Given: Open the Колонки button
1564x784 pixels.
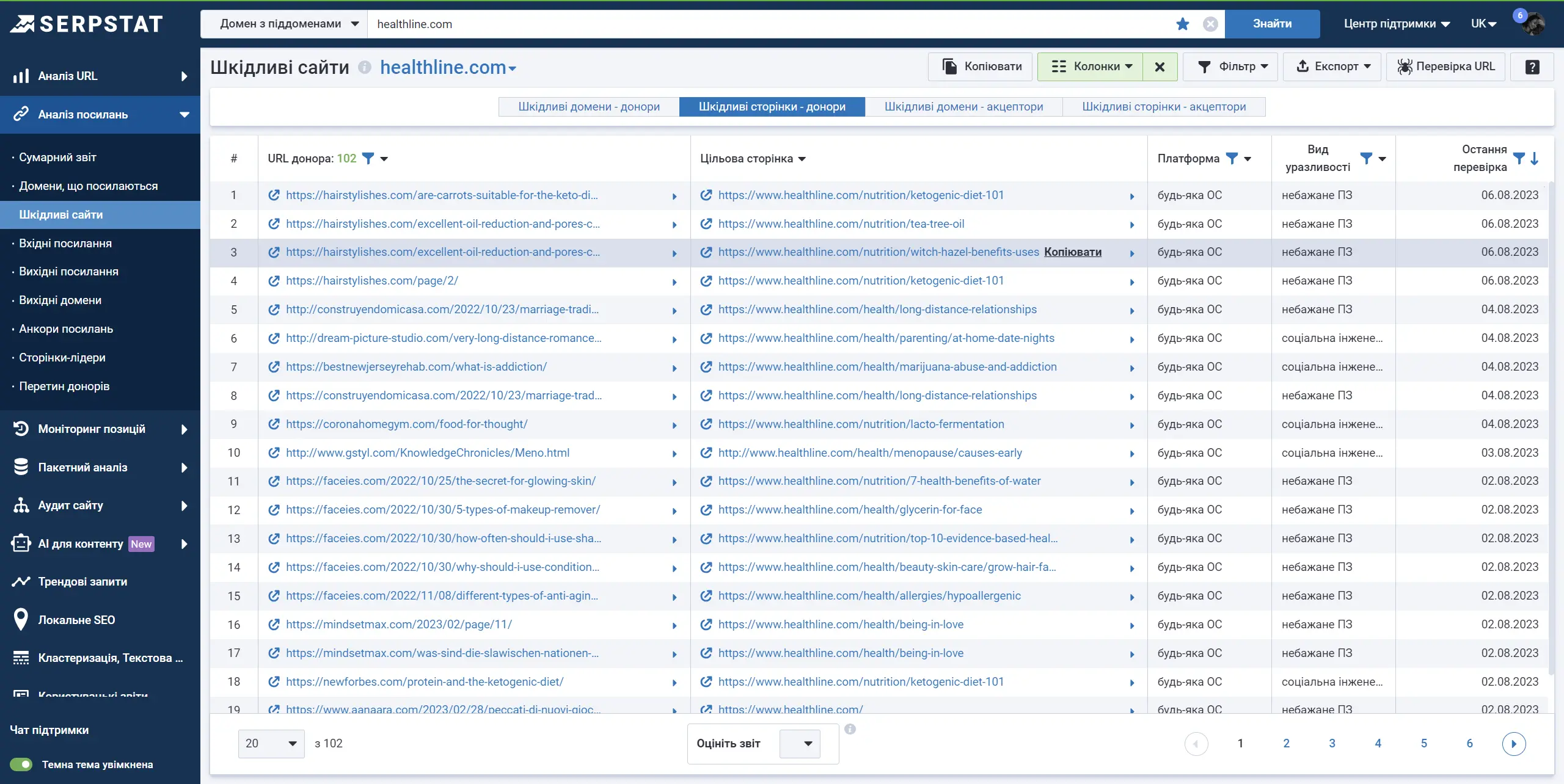Looking at the screenshot, I should pyautogui.click(x=1091, y=67).
